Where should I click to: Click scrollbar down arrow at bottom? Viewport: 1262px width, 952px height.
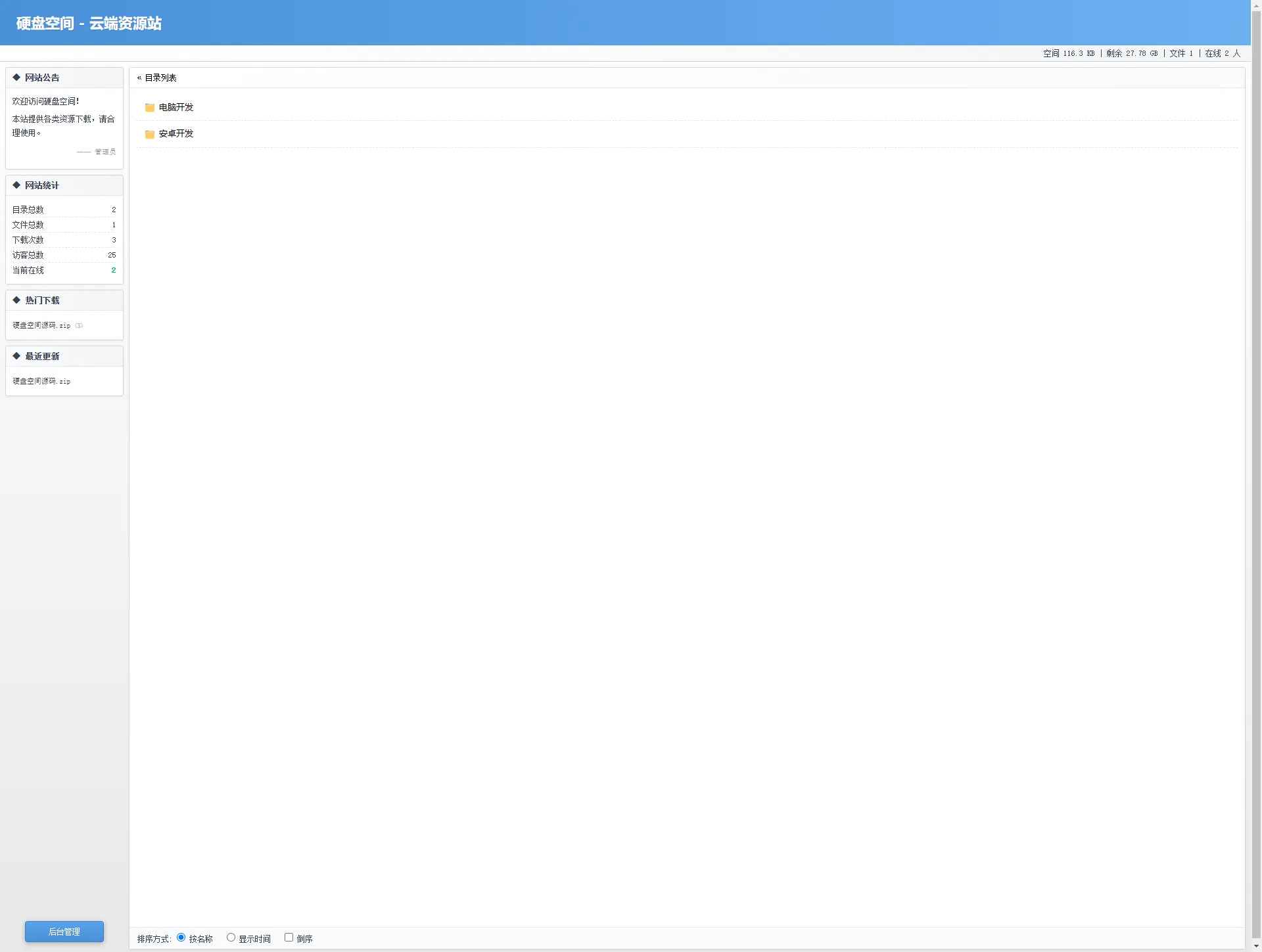point(1256,947)
